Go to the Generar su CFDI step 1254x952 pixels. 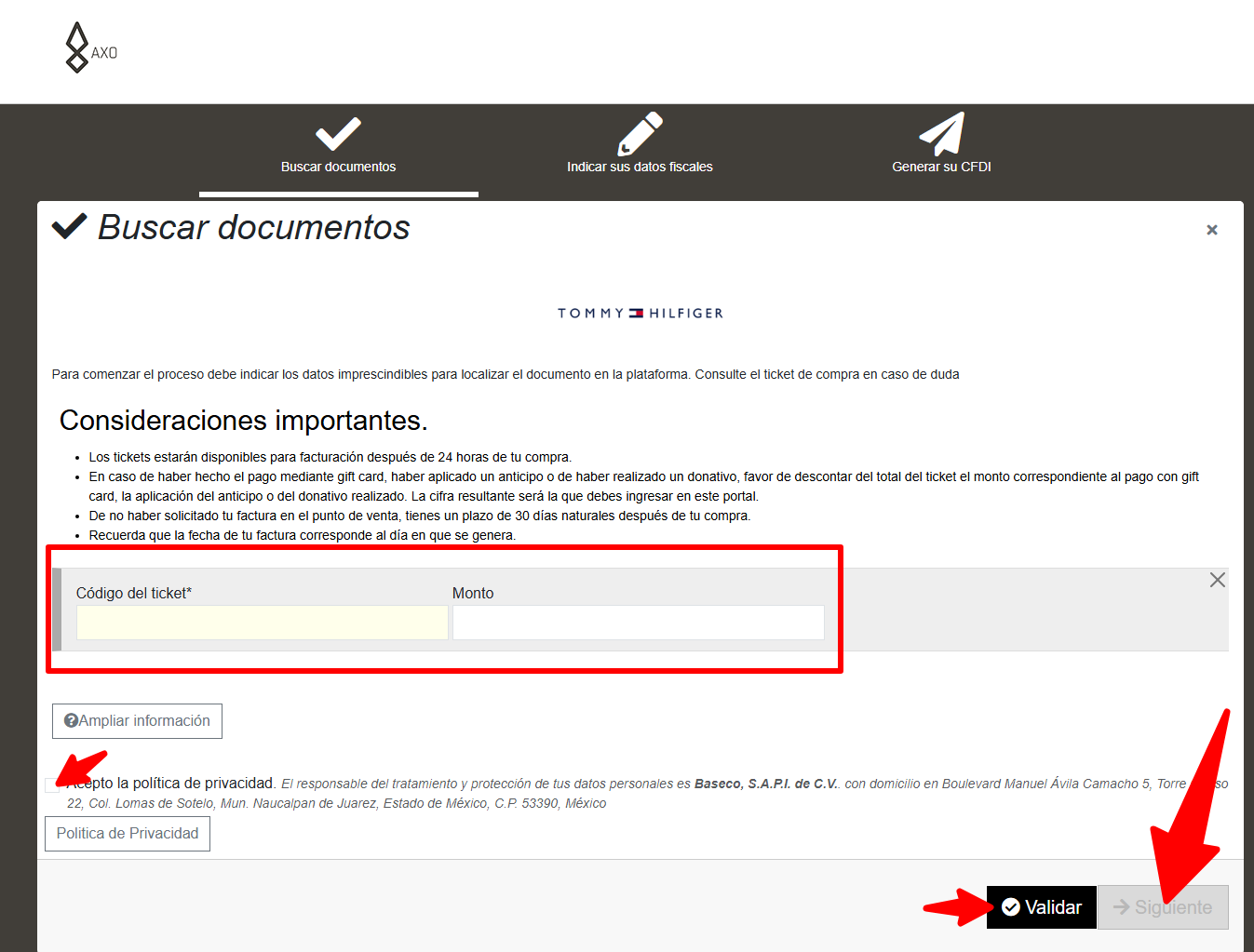(941, 167)
